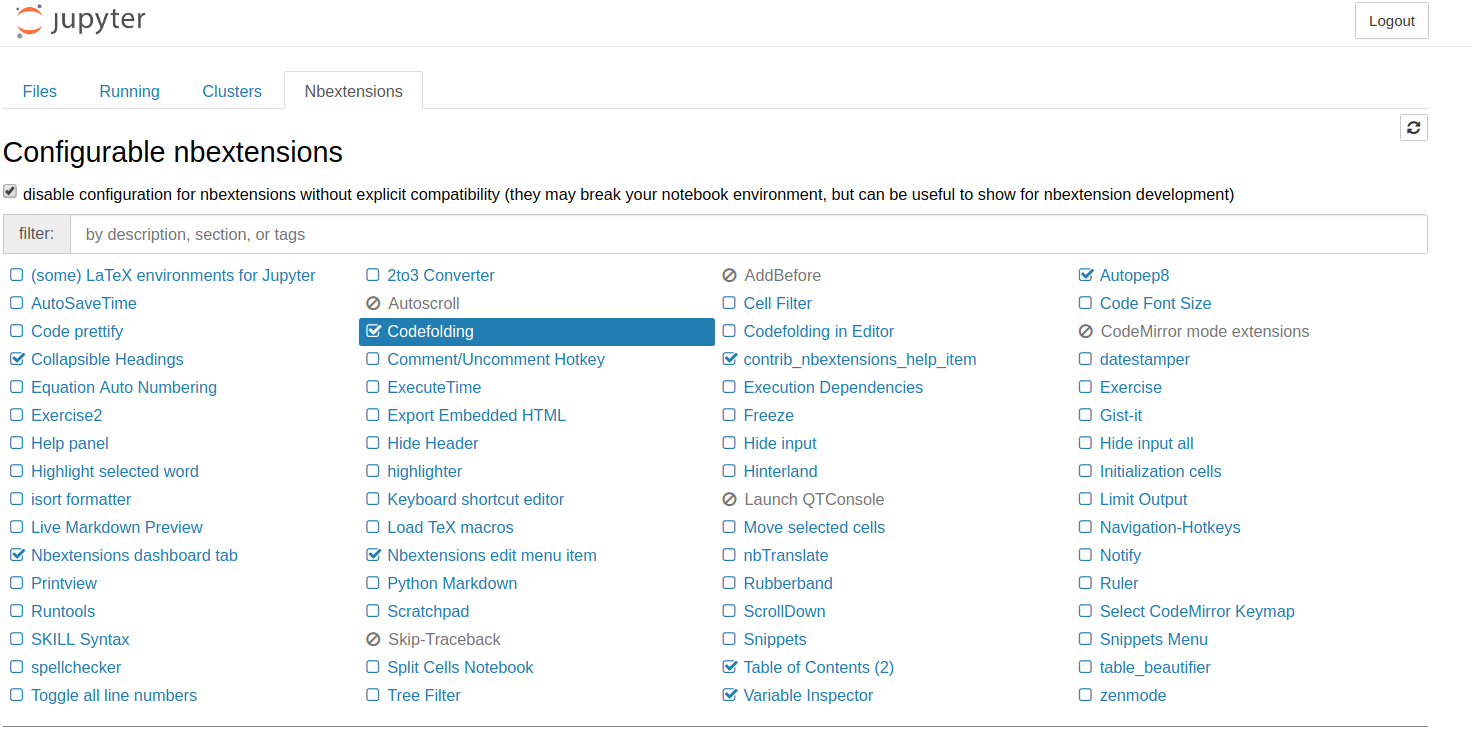Click the refresh nbextensions list icon
Image resolution: width=1472 pixels, height=744 pixels.
click(x=1413, y=127)
